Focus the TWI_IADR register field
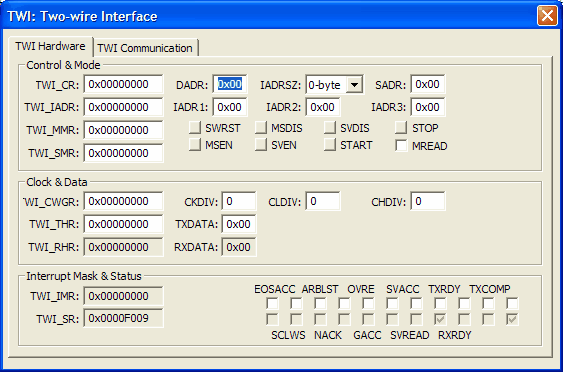 click(x=124, y=107)
